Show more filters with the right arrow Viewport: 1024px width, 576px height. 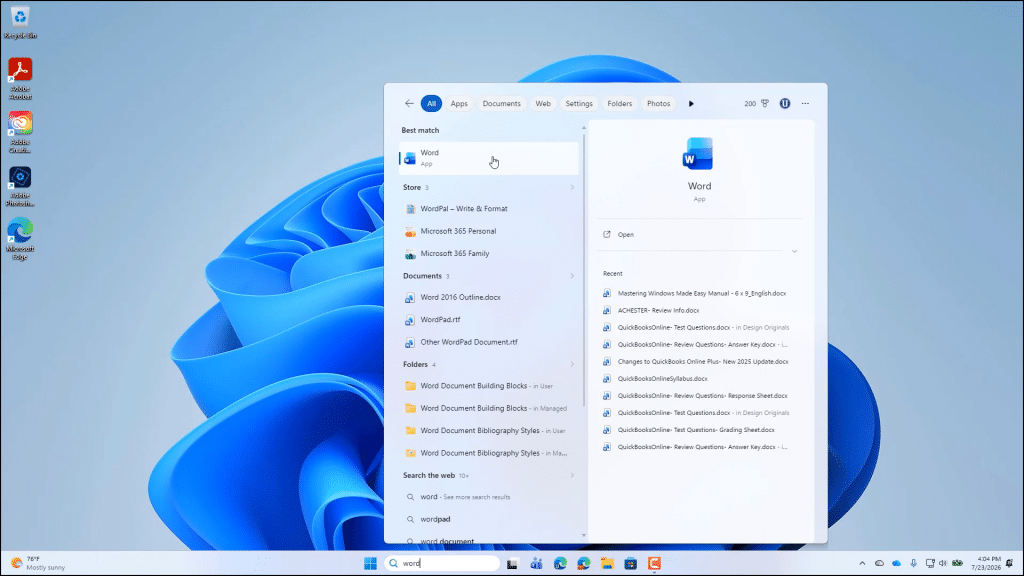pos(691,103)
